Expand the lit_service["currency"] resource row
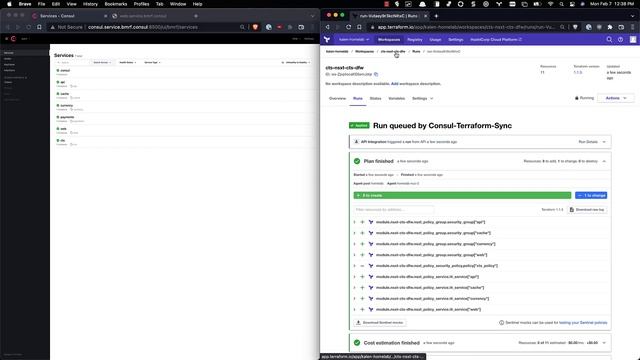The width and height of the screenshot is (640, 360). point(354,298)
